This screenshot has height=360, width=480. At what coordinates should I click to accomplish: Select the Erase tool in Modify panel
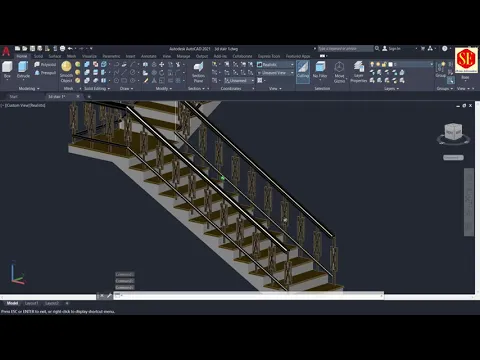[146, 81]
